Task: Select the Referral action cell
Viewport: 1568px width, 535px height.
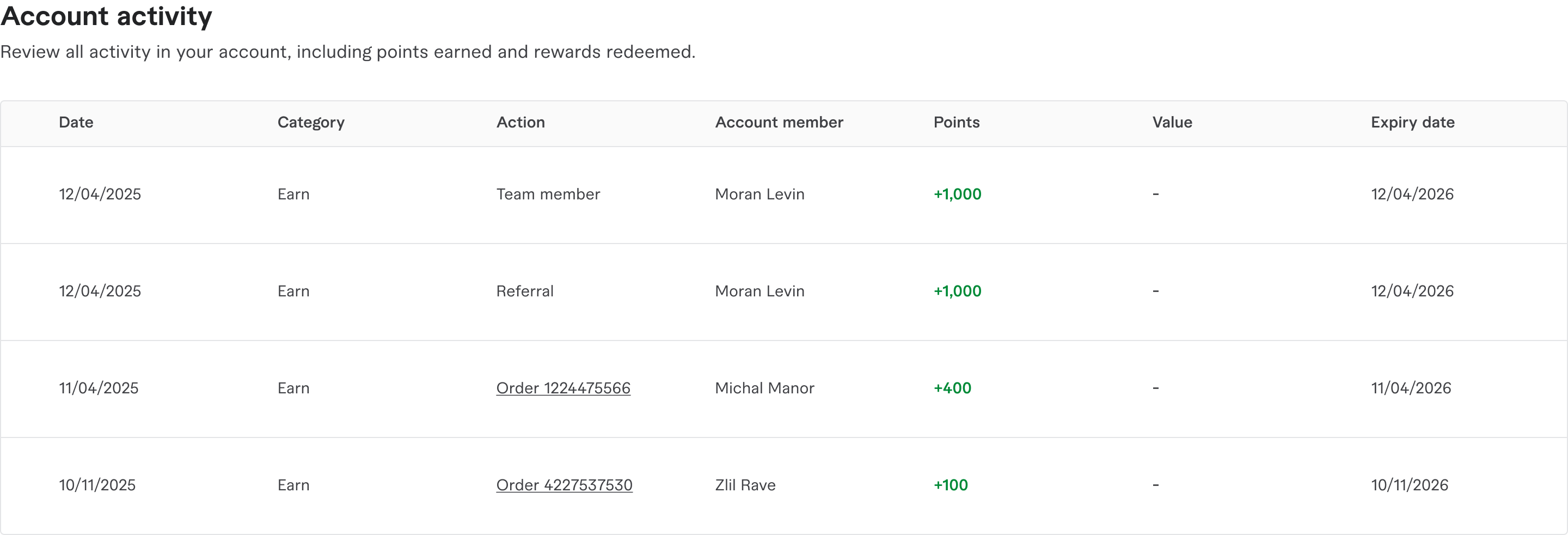Action: pos(525,291)
